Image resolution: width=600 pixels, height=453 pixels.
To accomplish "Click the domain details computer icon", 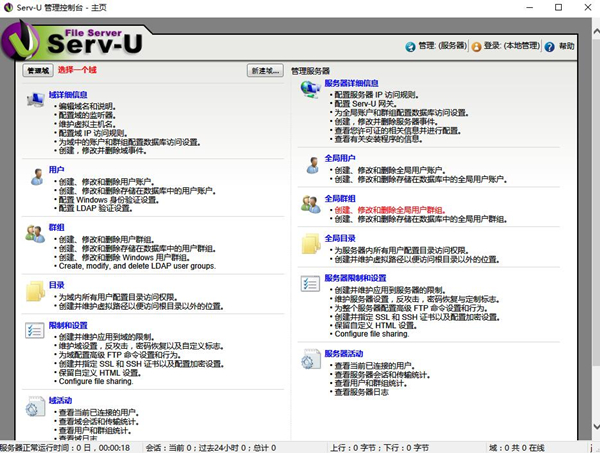I will point(36,99).
